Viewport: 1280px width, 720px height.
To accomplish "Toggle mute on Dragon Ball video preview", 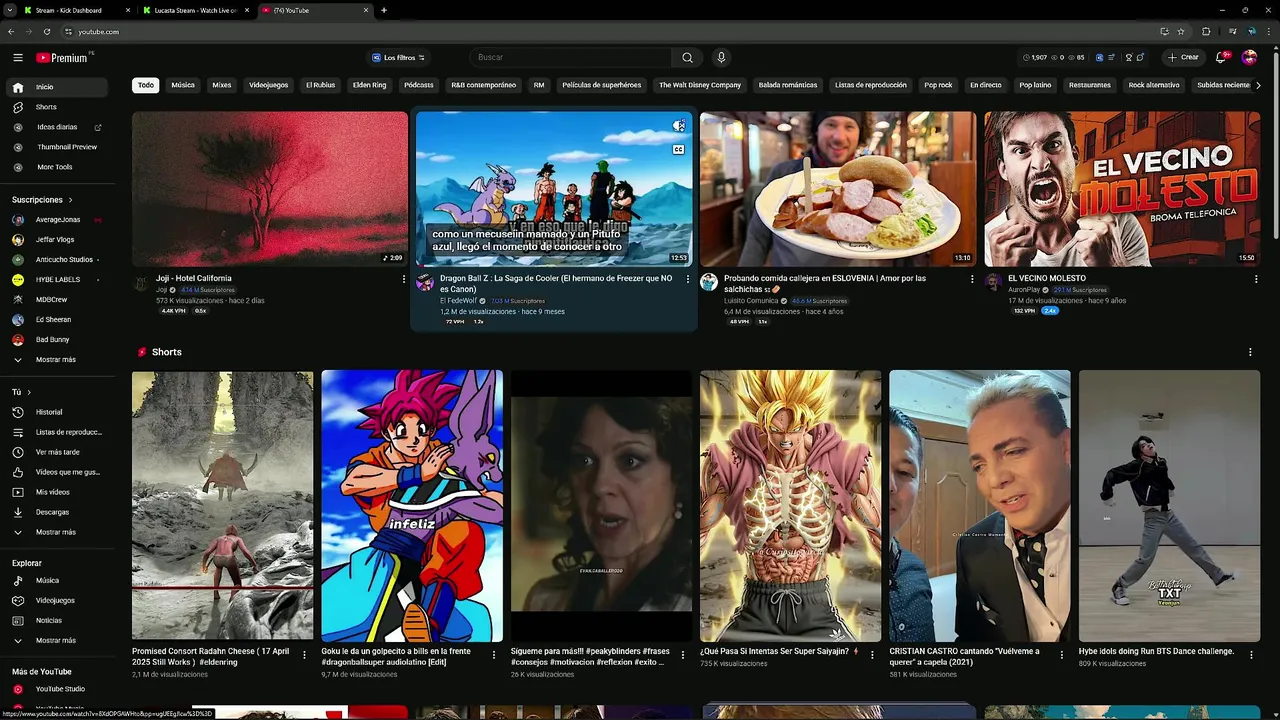I will (678, 125).
